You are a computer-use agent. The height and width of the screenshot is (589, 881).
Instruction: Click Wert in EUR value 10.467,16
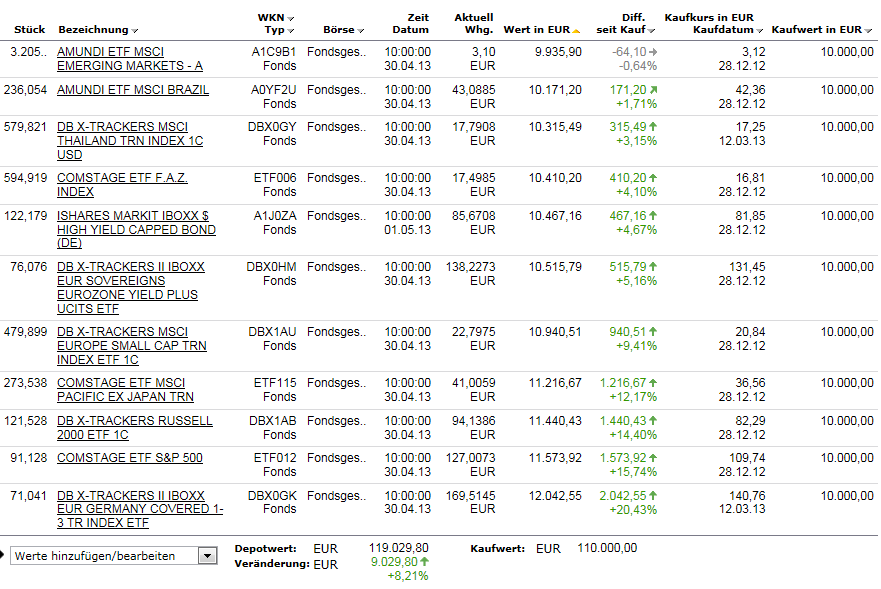[x=555, y=216]
